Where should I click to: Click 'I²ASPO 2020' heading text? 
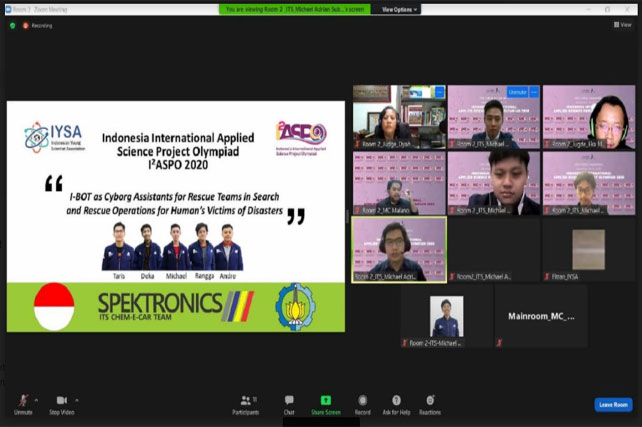178,165
